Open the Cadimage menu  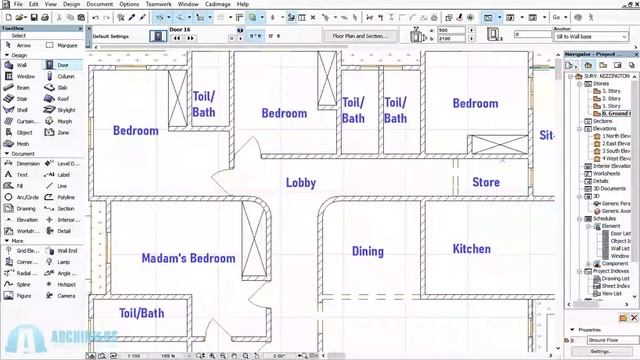[x=218, y=4]
